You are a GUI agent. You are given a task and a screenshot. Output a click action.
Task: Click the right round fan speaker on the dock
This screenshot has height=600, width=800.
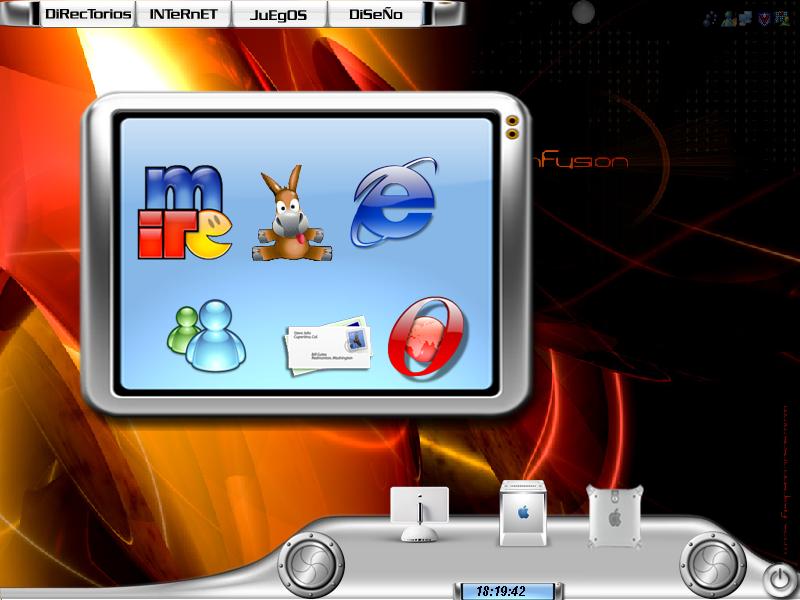(713, 564)
